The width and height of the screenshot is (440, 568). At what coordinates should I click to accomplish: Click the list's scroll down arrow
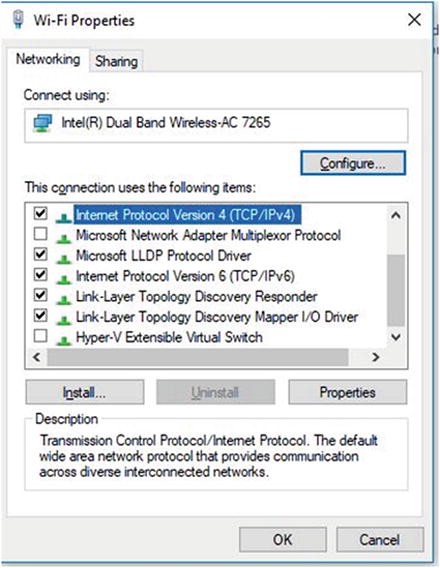pos(396,337)
